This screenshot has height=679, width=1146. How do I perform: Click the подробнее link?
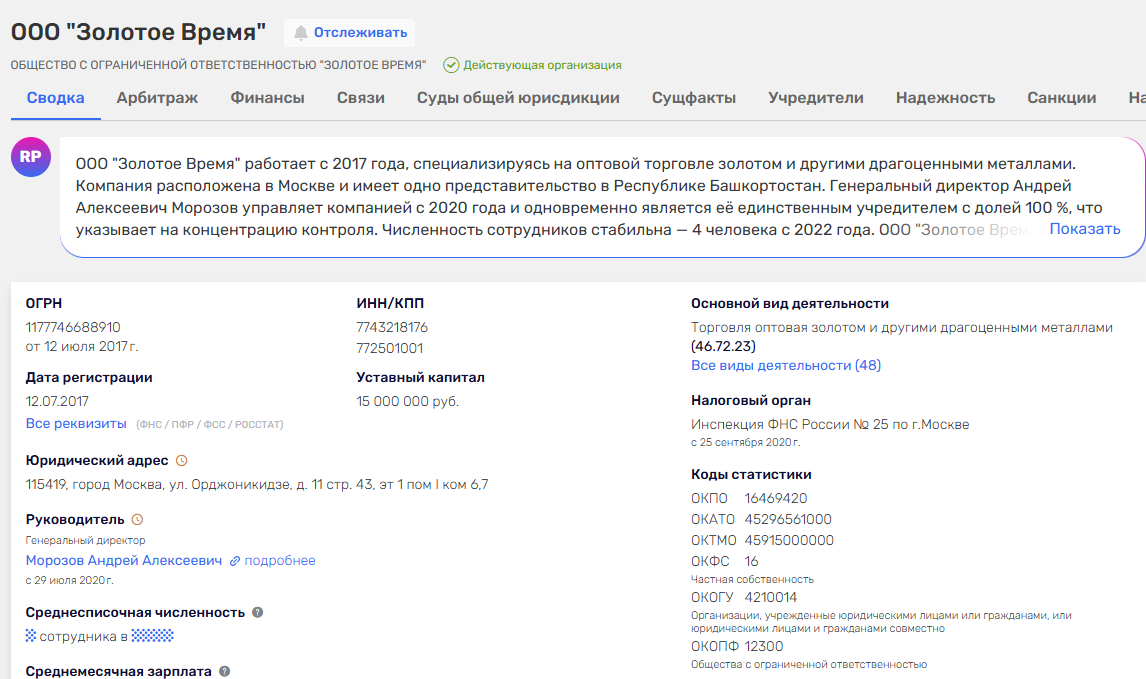[x=280, y=561]
